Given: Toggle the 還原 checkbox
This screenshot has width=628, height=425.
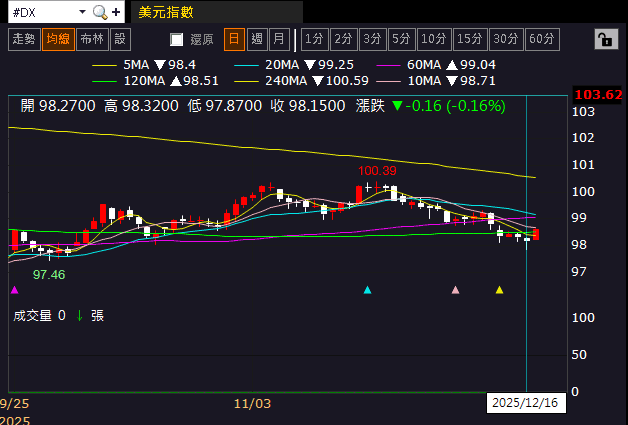Looking at the screenshot, I should (177, 40).
